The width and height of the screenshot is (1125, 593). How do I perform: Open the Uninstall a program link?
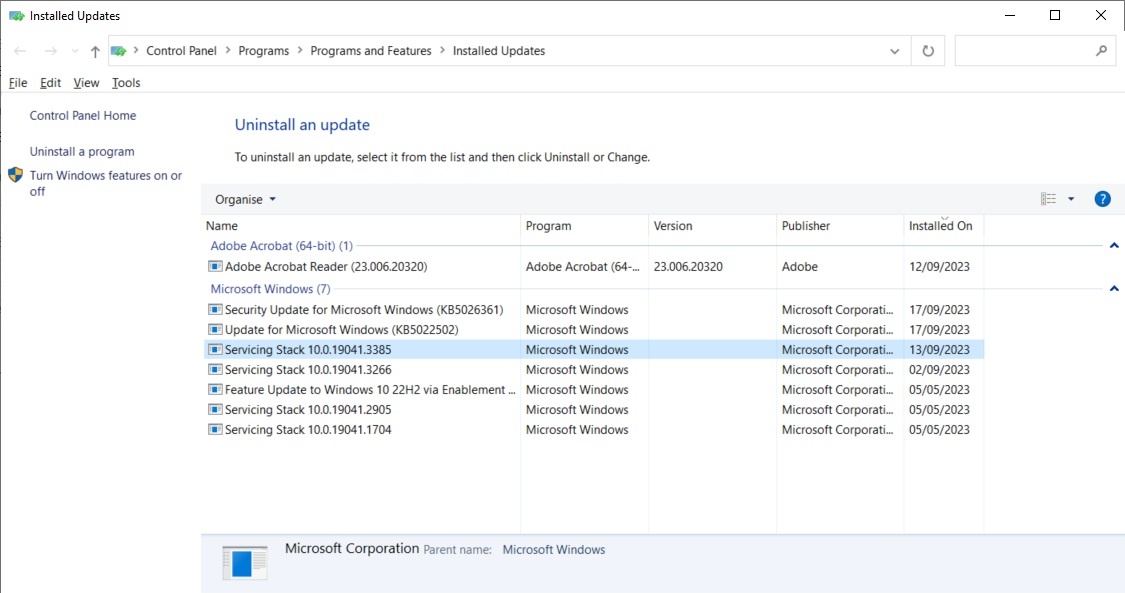coord(82,152)
